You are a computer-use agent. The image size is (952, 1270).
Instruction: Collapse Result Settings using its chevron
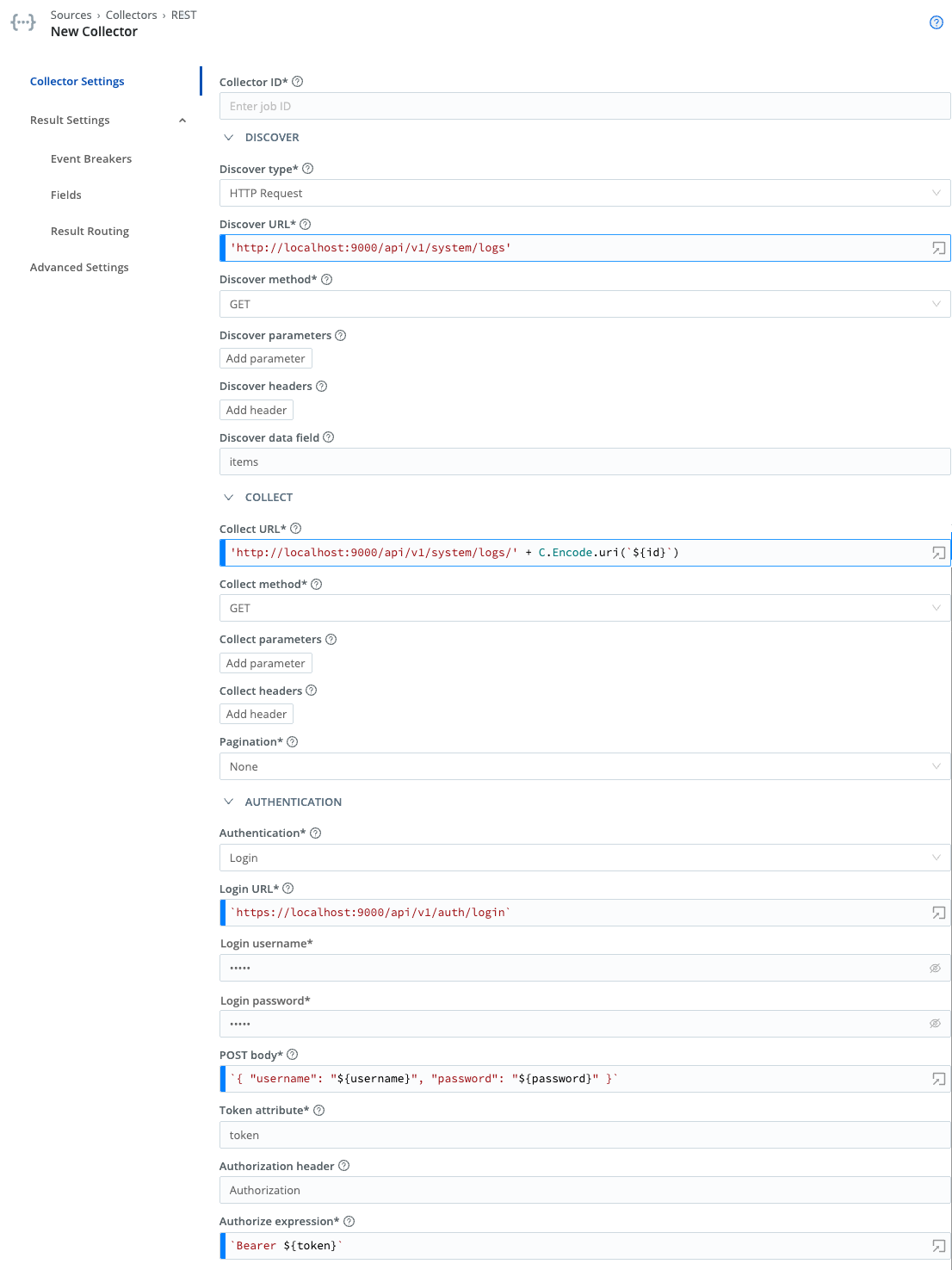(x=182, y=121)
